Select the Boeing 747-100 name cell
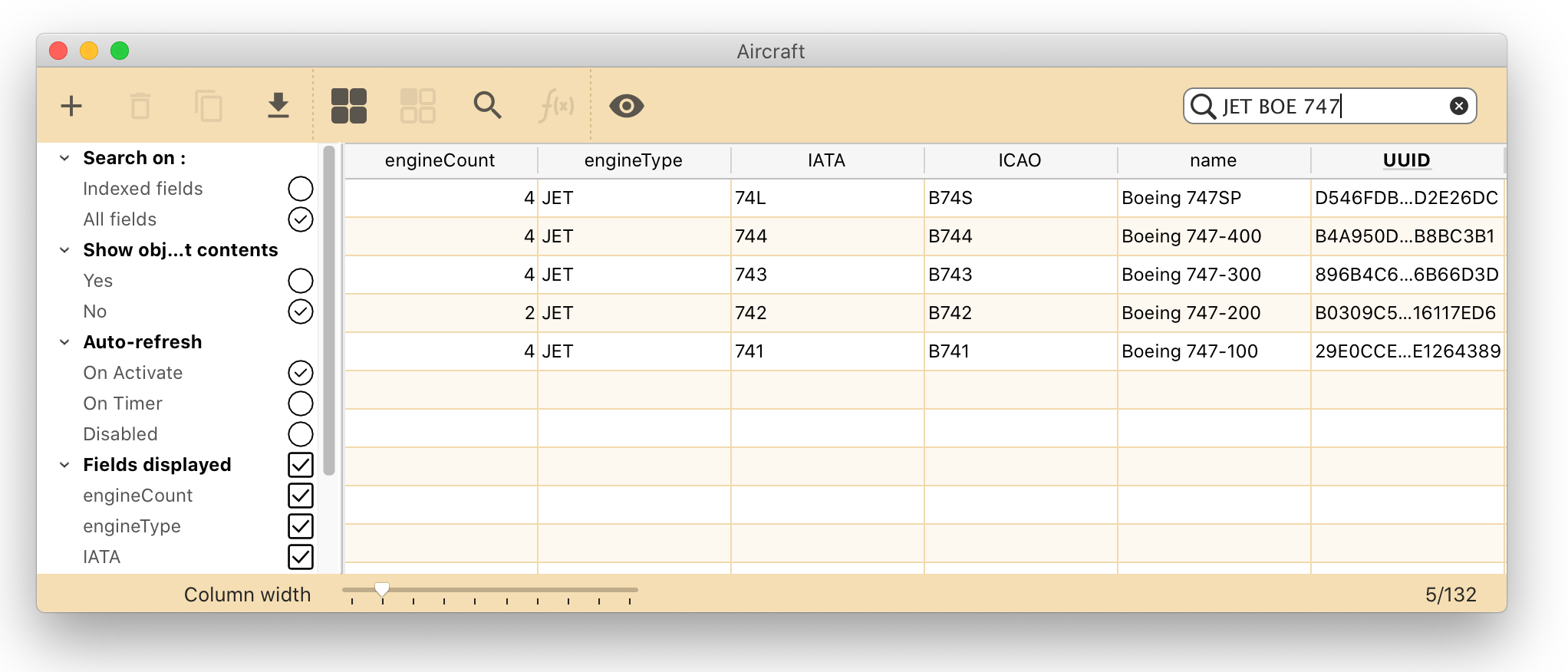 coord(1214,351)
